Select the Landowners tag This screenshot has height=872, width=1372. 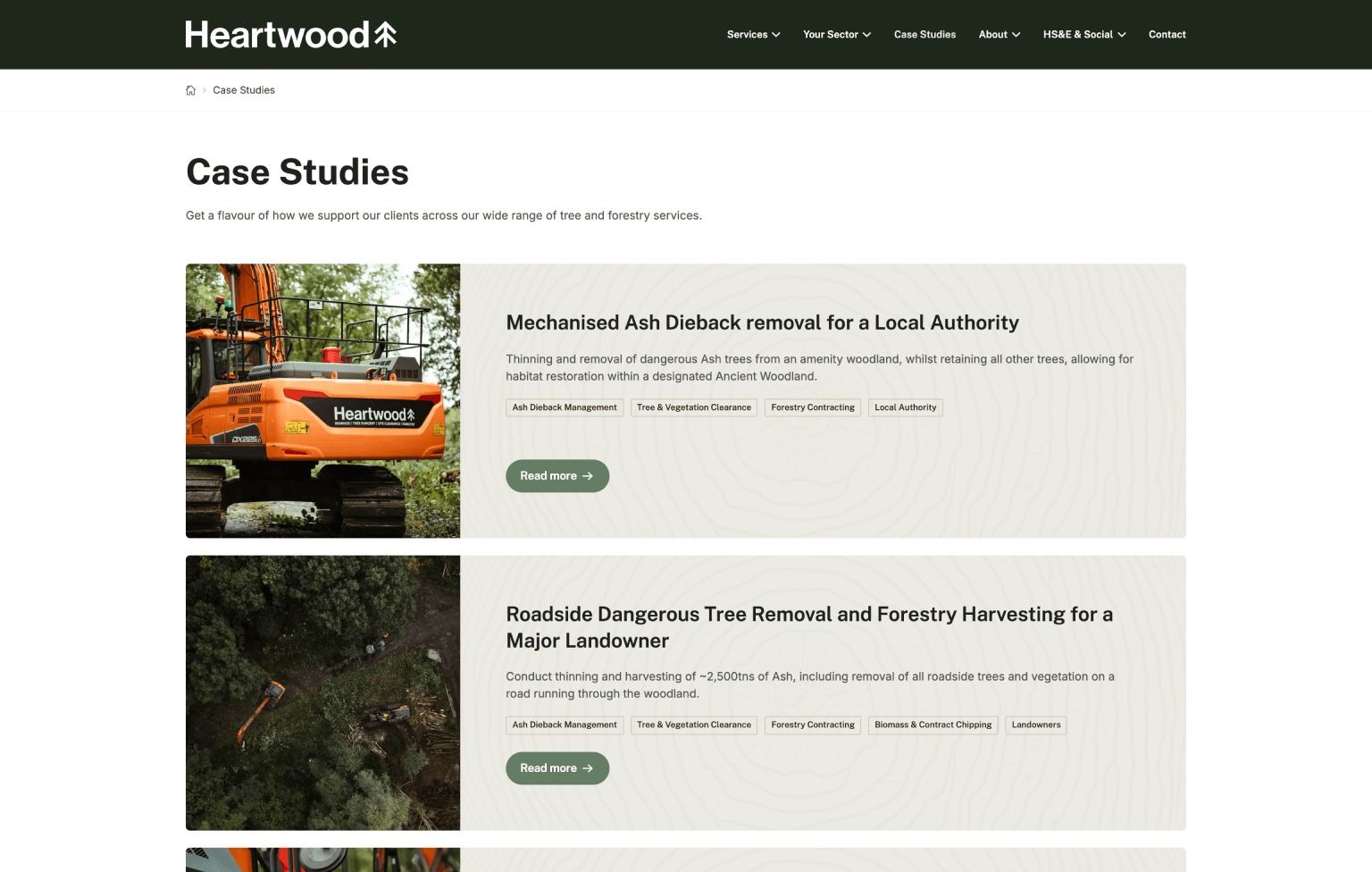(x=1035, y=725)
